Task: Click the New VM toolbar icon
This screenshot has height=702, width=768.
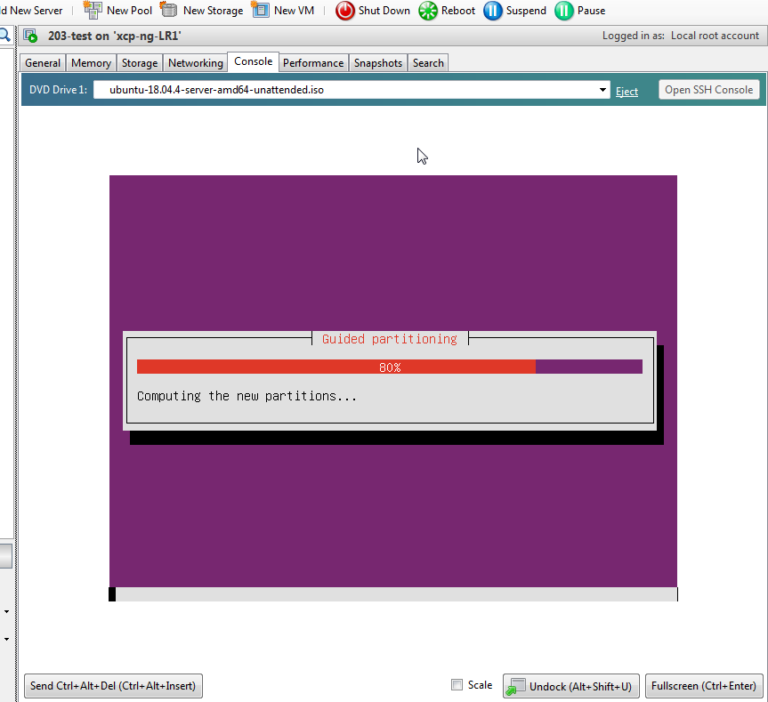Action: [260, 10]
